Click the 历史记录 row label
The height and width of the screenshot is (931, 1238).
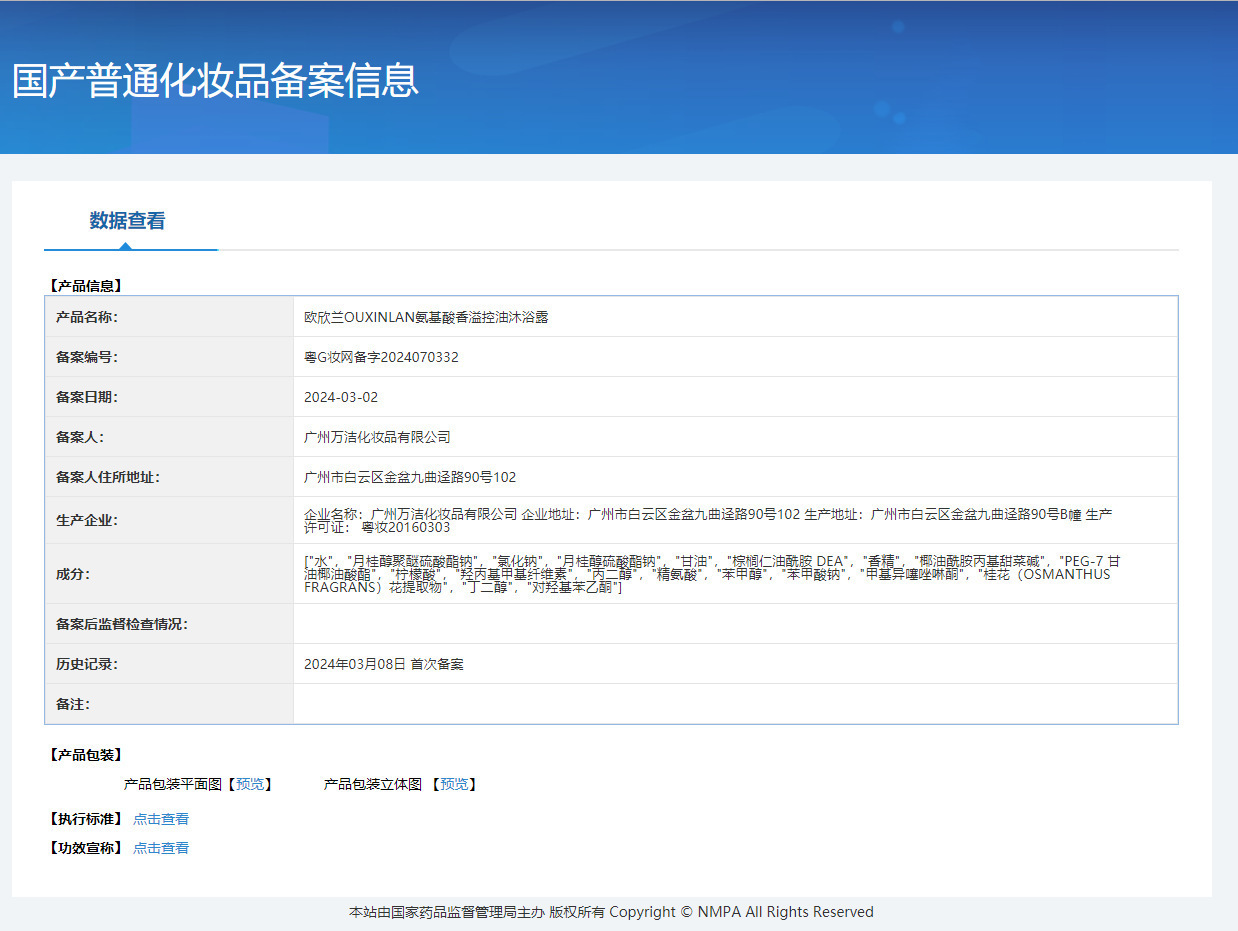[87, 664]
